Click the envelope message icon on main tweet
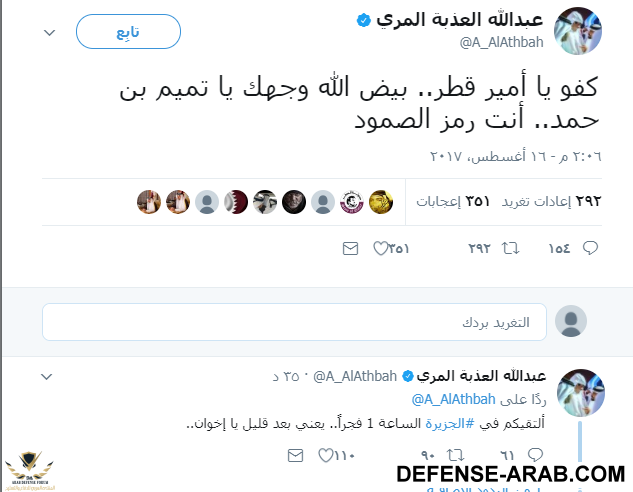Viewport: 633px width, 492px height. click(350, 247)
